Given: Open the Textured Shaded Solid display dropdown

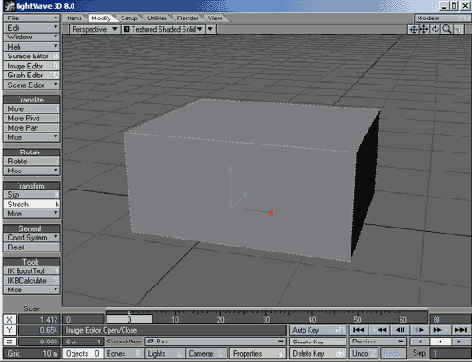Looking at the screenshot, I should (163, 30).
